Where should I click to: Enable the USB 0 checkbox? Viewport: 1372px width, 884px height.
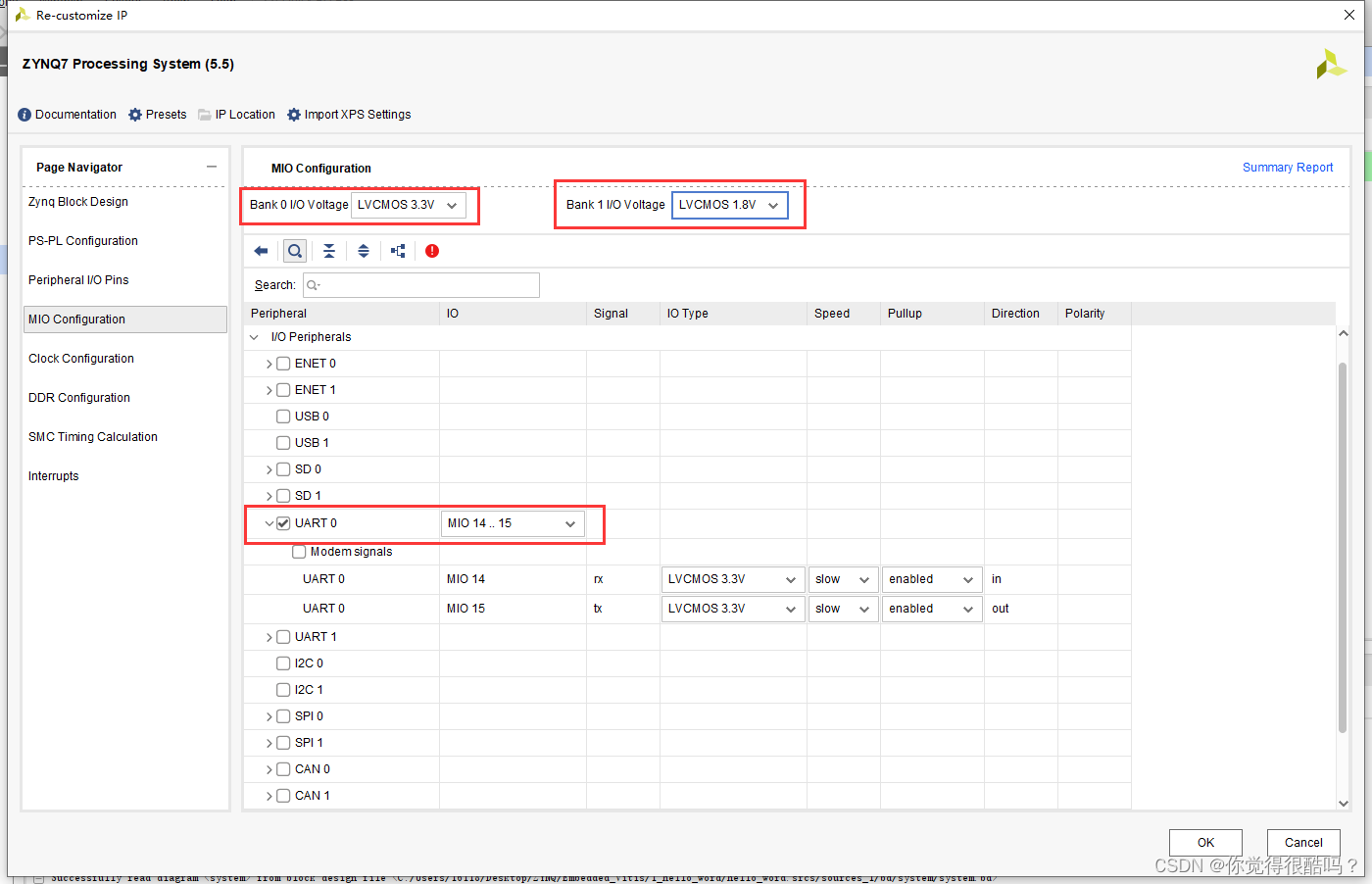pos(283,417)
